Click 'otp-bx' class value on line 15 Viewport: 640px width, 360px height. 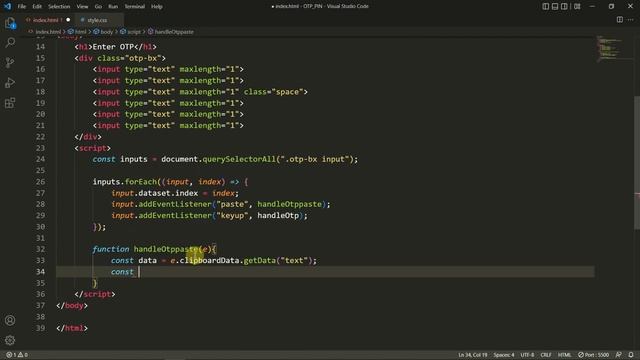tap(143, 58)
